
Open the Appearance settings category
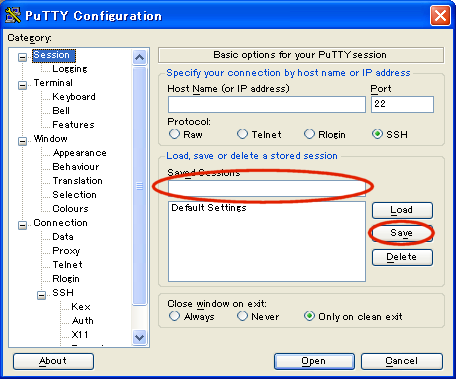[79, 153]
